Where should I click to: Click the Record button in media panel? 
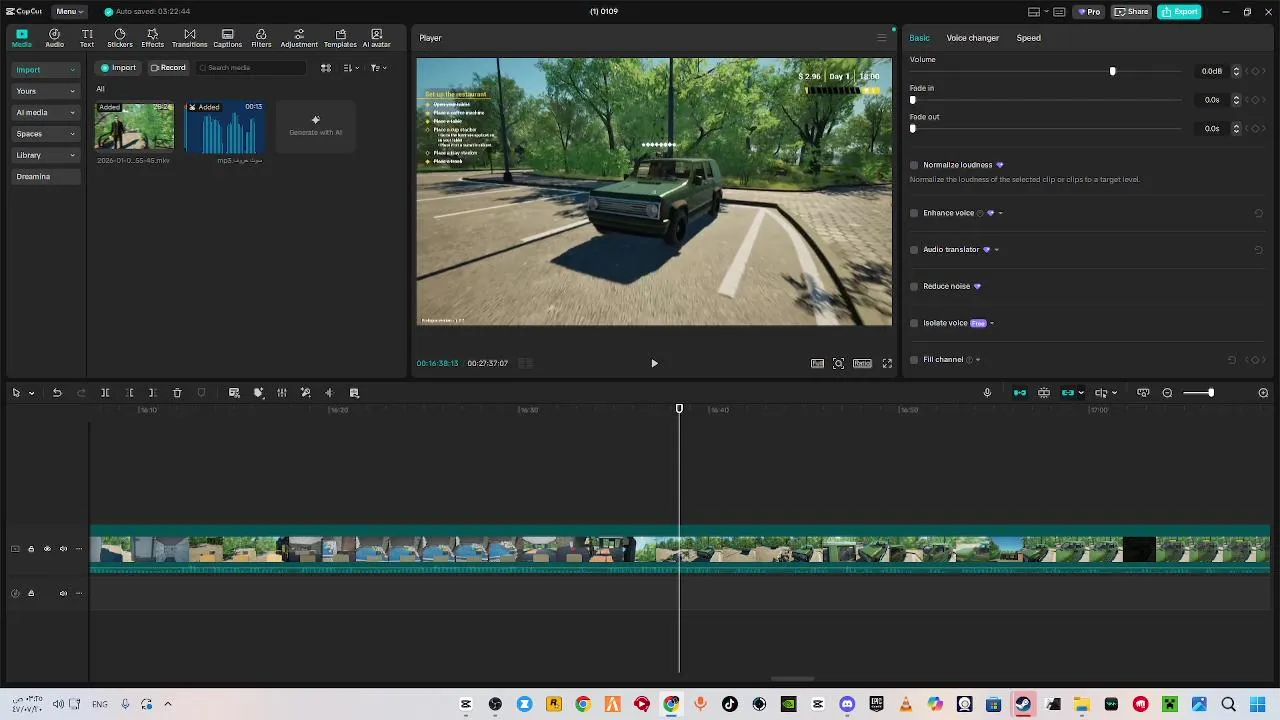point(168,68)
